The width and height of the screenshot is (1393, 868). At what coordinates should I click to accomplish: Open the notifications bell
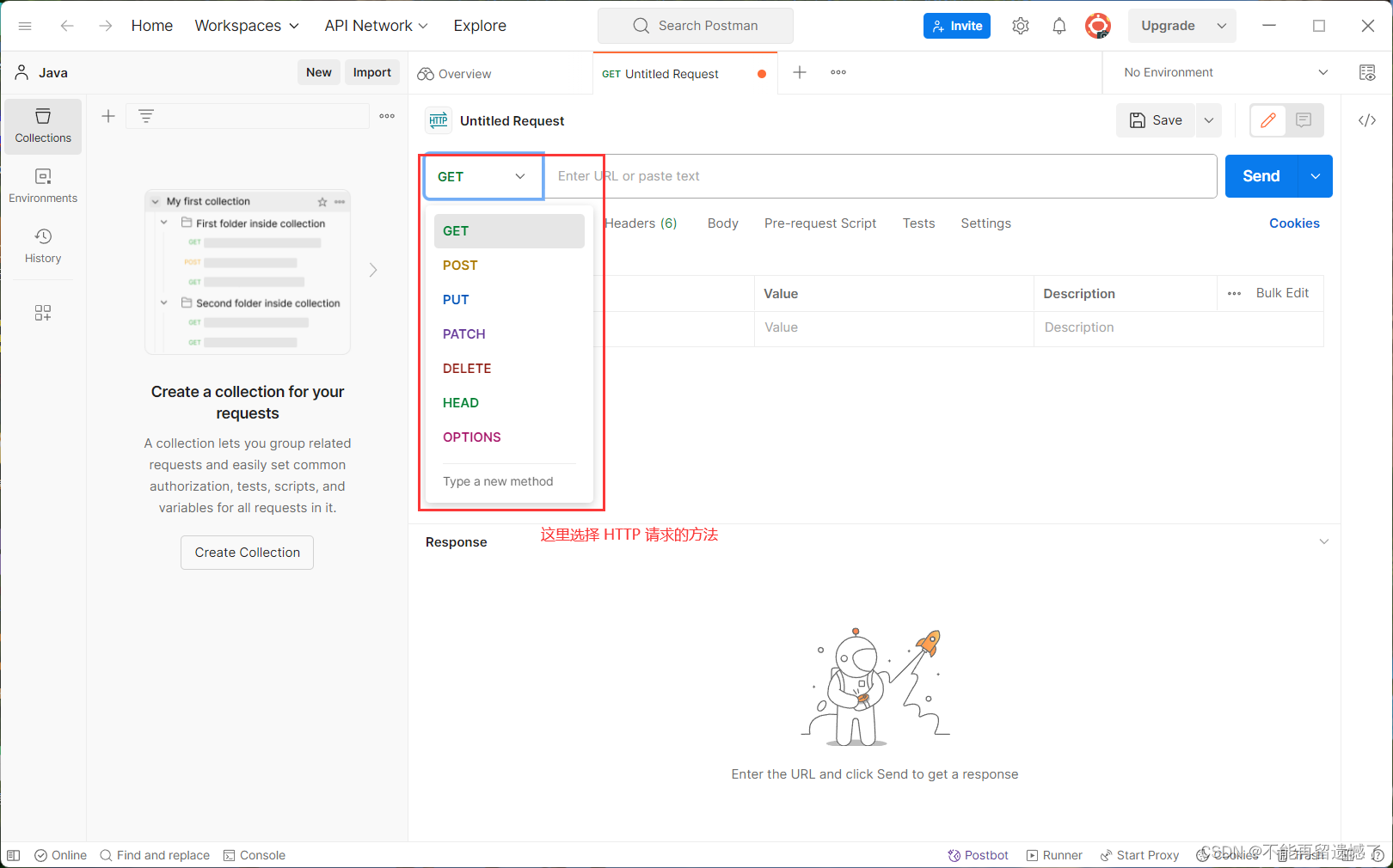point(1059,26)
